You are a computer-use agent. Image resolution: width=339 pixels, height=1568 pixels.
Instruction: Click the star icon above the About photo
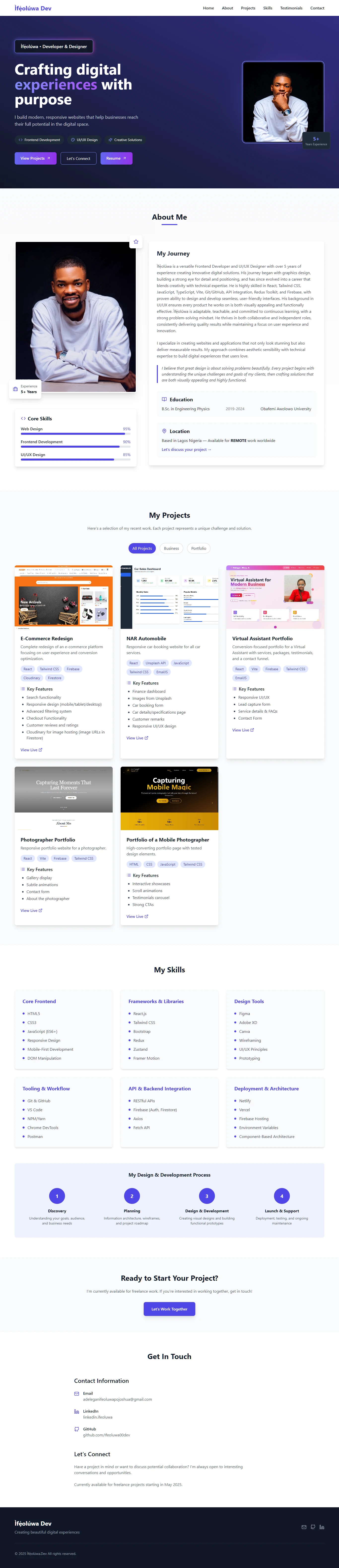click(136, 242)
